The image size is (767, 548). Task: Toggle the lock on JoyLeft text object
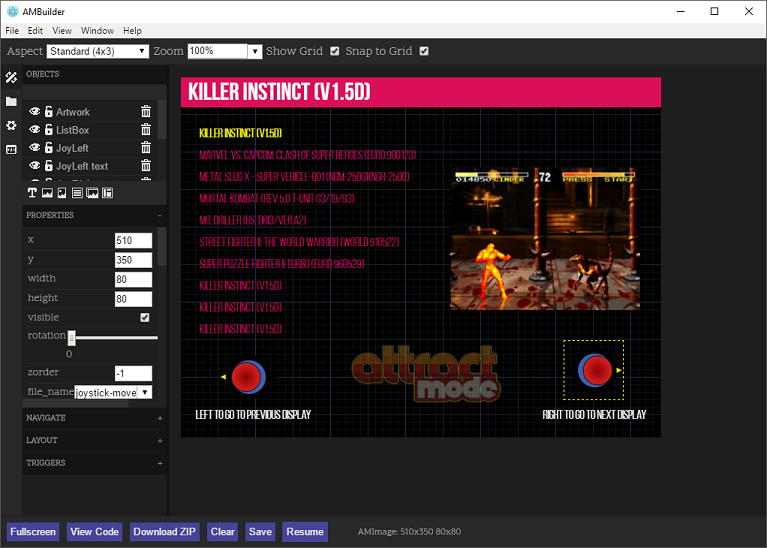coord(48,166)
